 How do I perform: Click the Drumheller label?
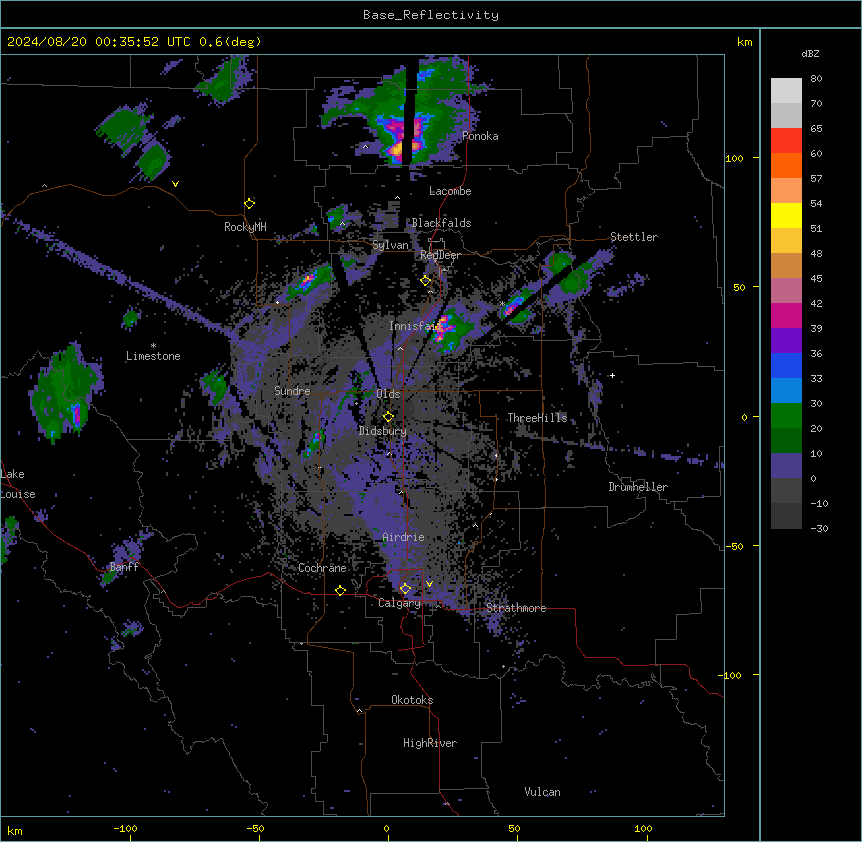(638, 487)
